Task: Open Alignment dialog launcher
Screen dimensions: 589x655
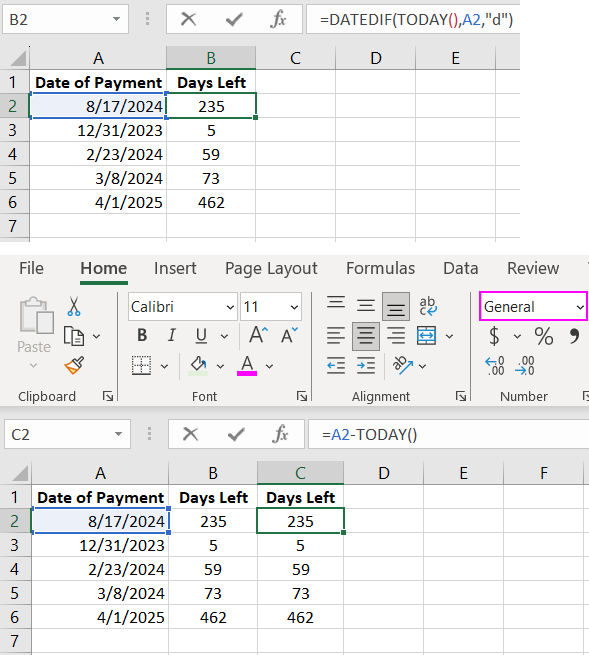Action: [461, 396]
